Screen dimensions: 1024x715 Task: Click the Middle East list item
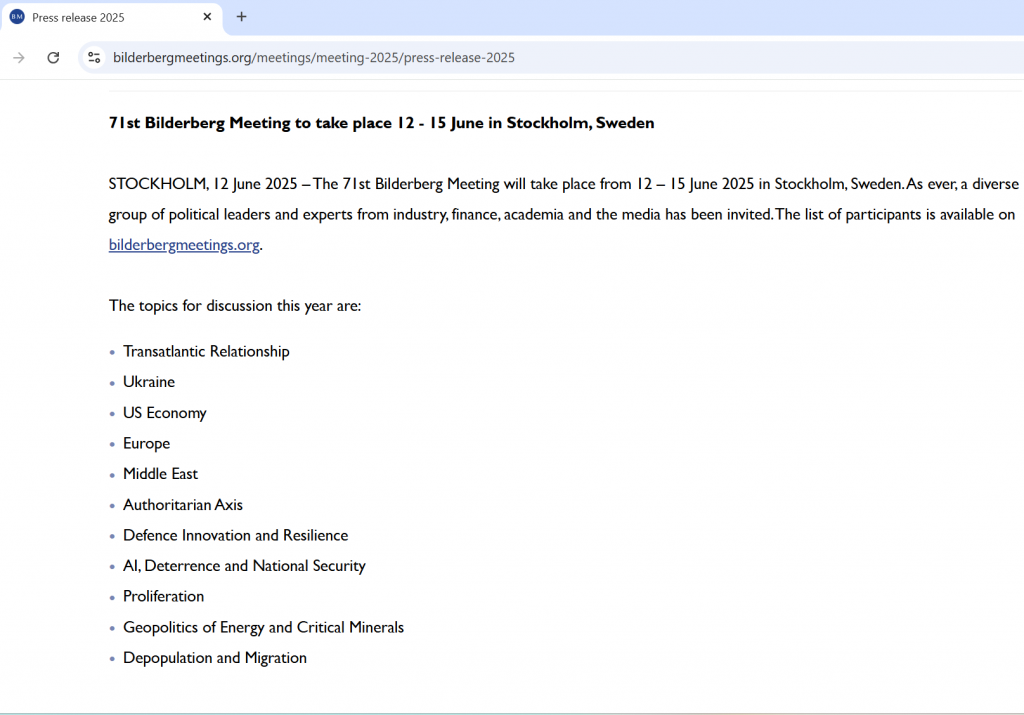click(x=160, y=474)
